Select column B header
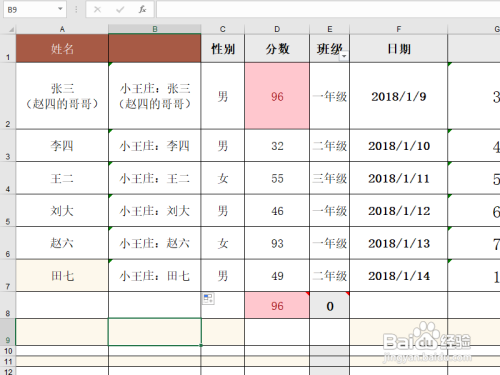The image size is (500, 375). 155,29
